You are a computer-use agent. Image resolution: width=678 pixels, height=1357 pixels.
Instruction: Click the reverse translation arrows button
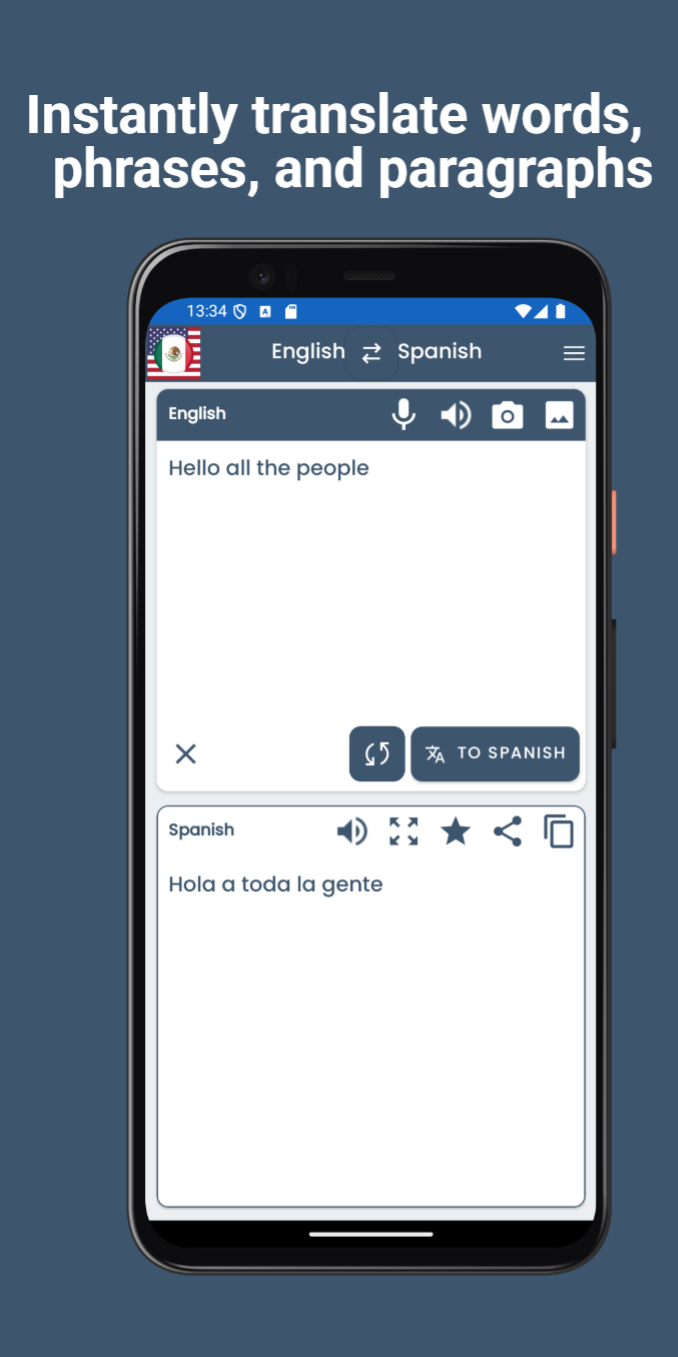coord(377,754)
